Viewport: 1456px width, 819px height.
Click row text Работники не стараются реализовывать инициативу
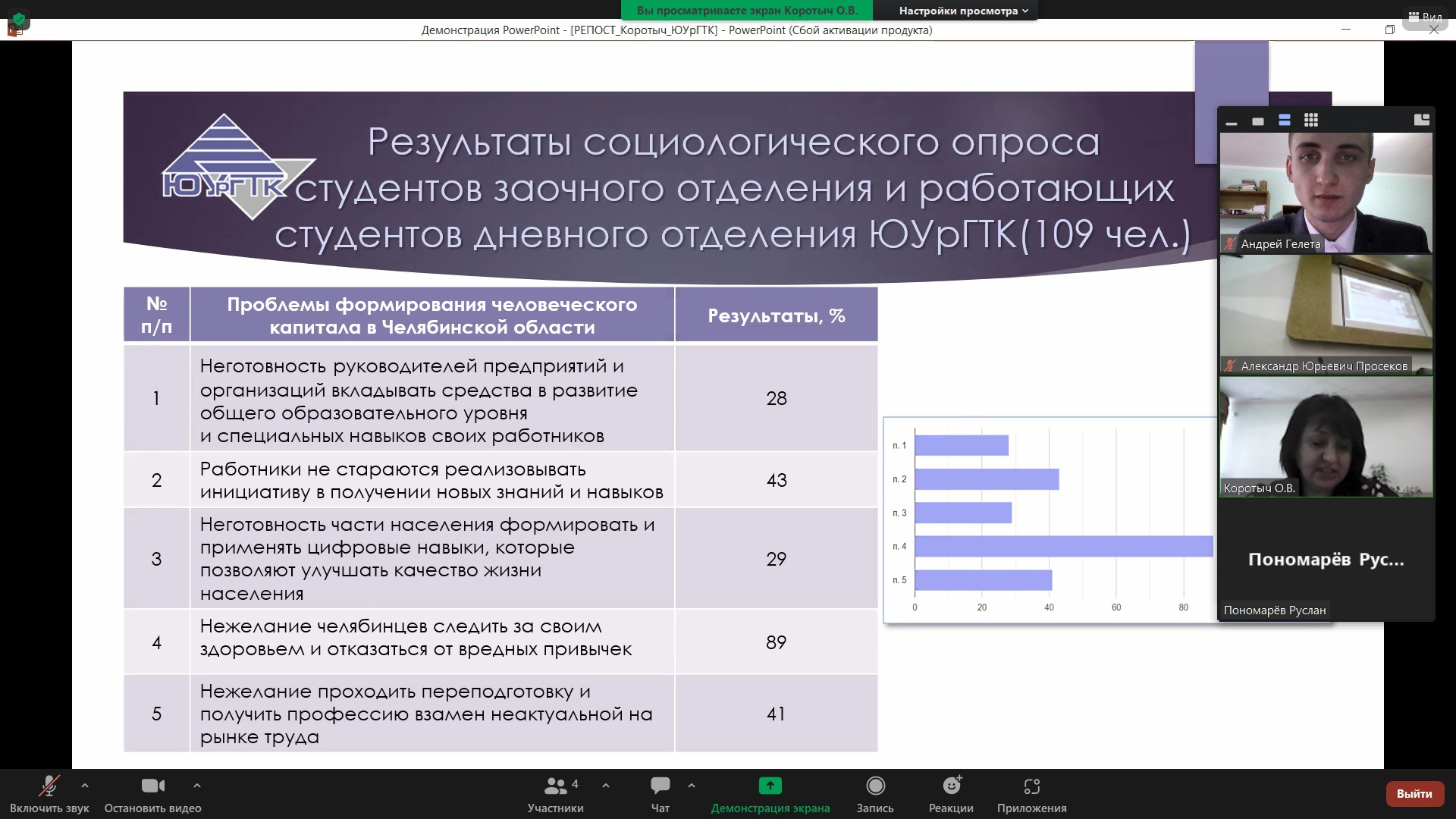click(x=431, y=481)
